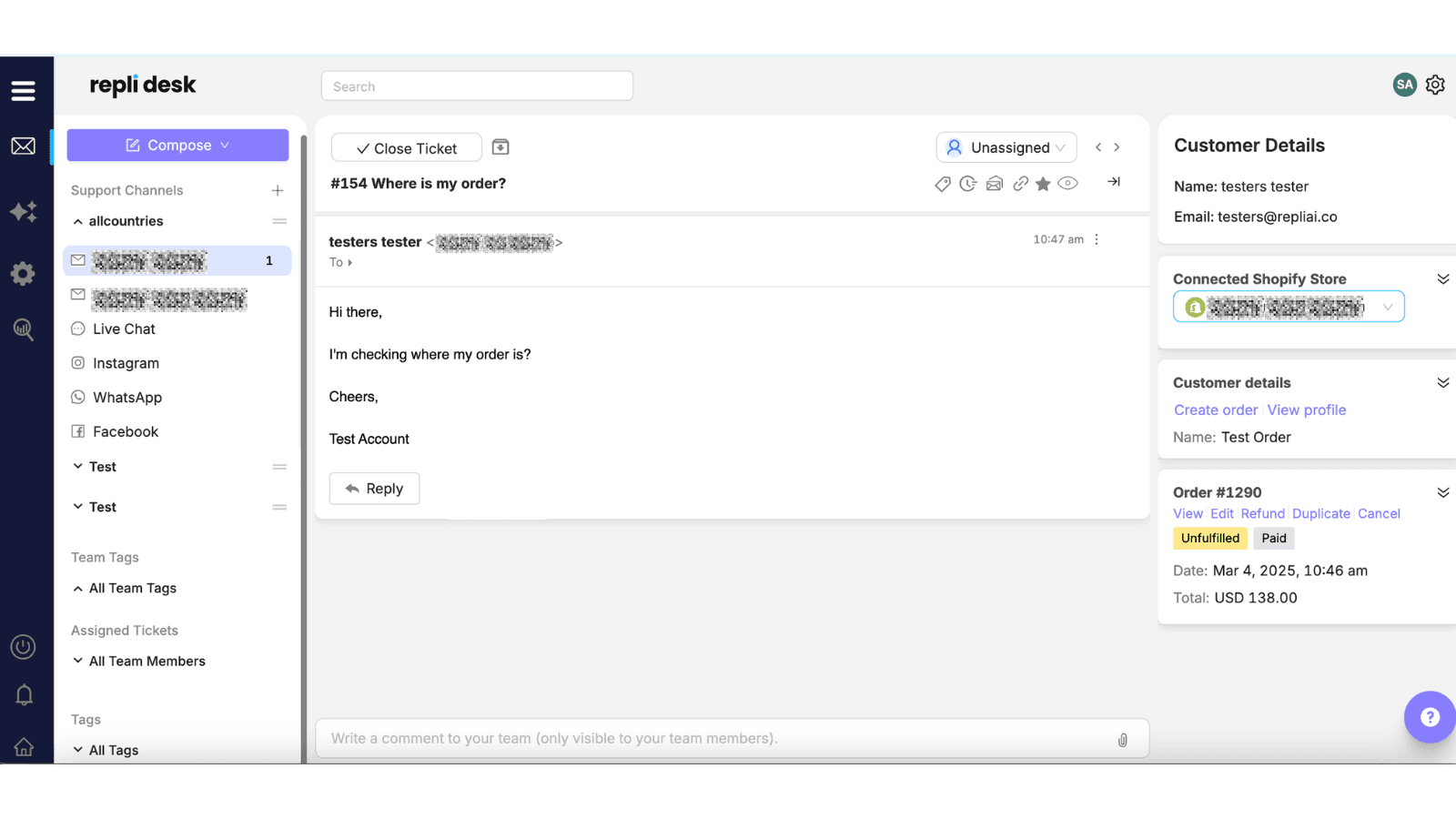Screen dimensions: 1456x819
Task: Click the Close Ticket button
Action: pyautogui.click(x=406, y=147)
